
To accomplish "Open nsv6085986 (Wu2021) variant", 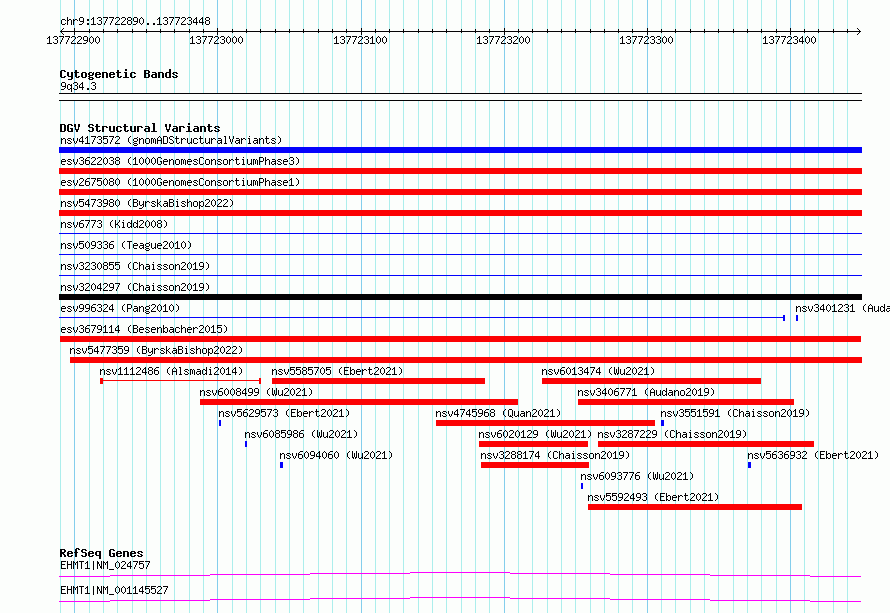I will 301,434.
